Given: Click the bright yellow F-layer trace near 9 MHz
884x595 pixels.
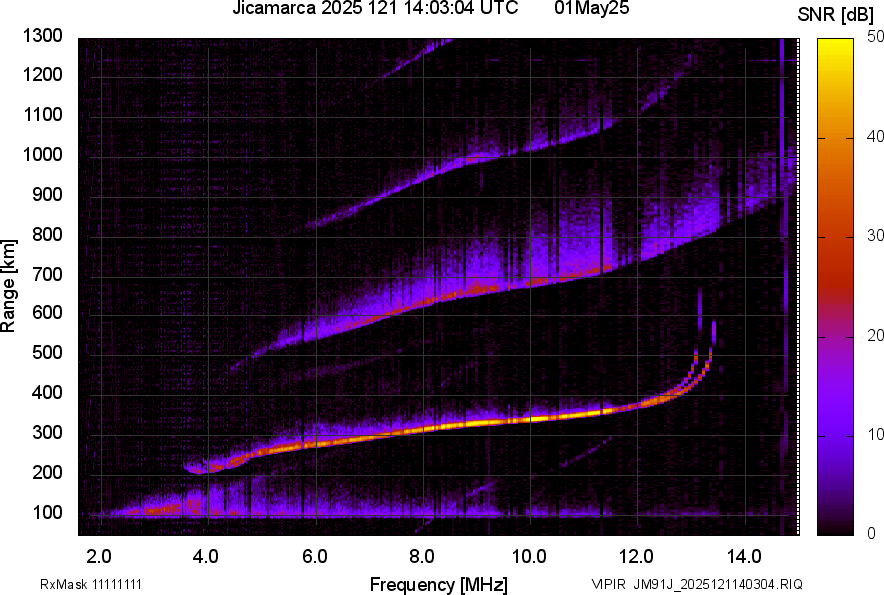Looking at the screenshot, I should 476,422.
